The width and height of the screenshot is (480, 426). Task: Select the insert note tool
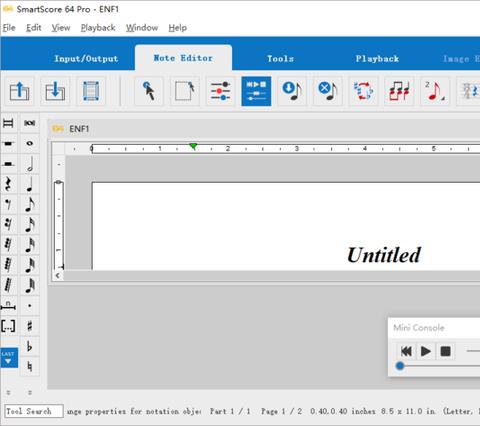[292, 91]
